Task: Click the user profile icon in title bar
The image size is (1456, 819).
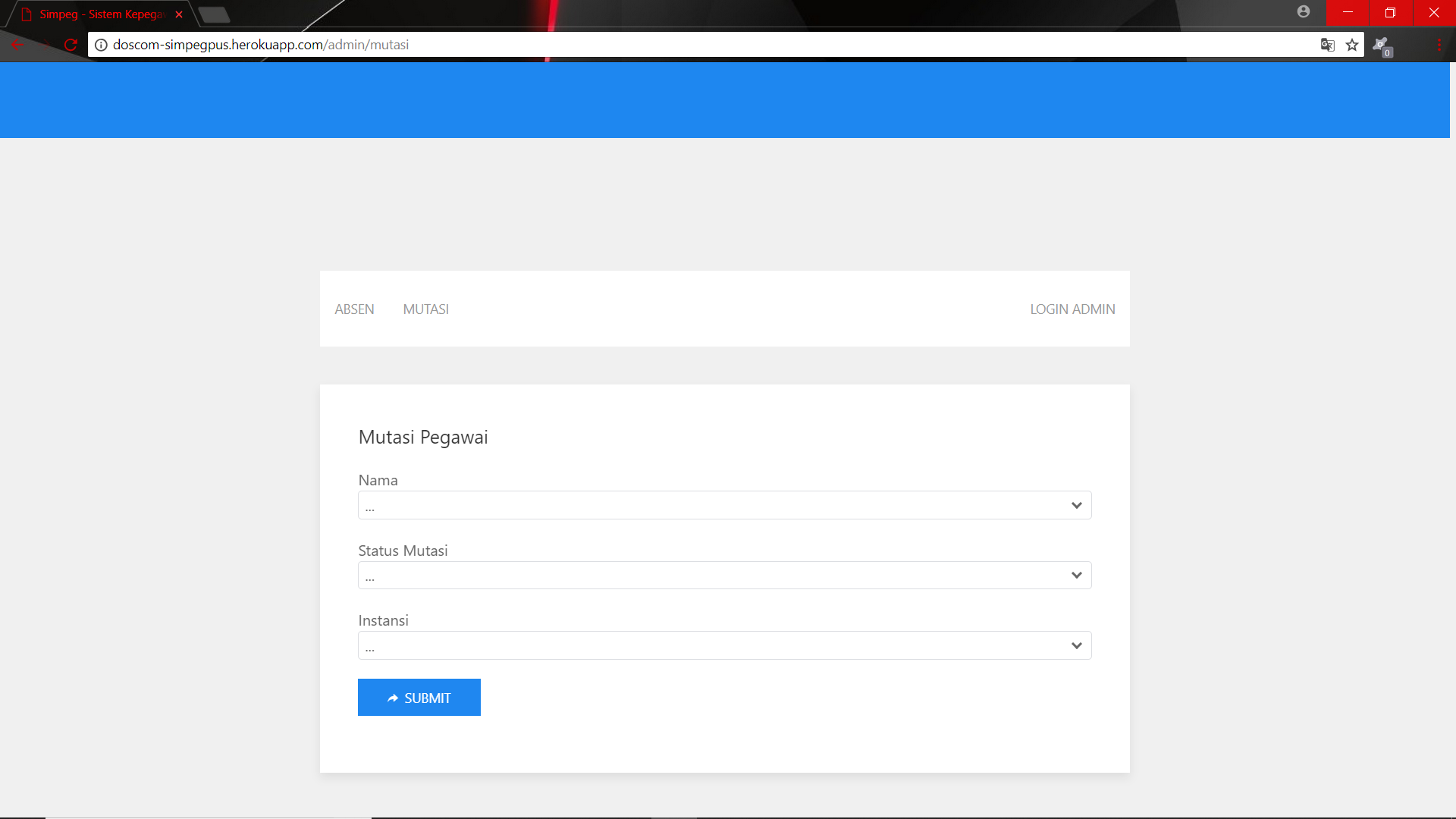Action: [1304, 11]
